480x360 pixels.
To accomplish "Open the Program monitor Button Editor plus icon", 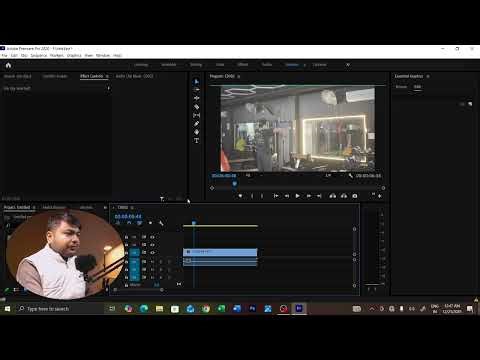I will pos(380,196).
